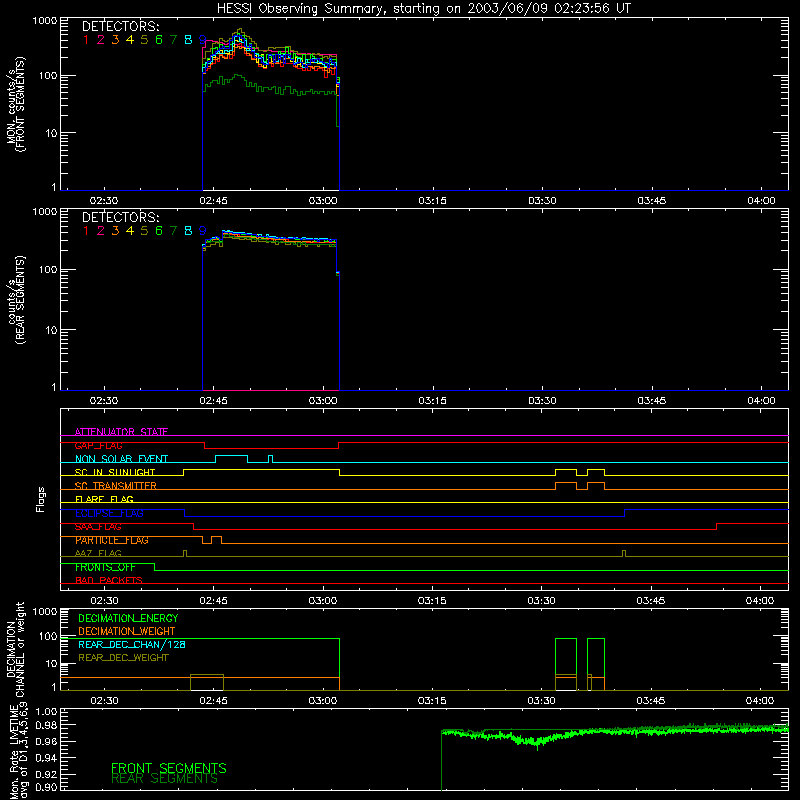Click 03:45 tick label under flags plot
The width and height of the screenshot is (800, 800).
point(651,601)
